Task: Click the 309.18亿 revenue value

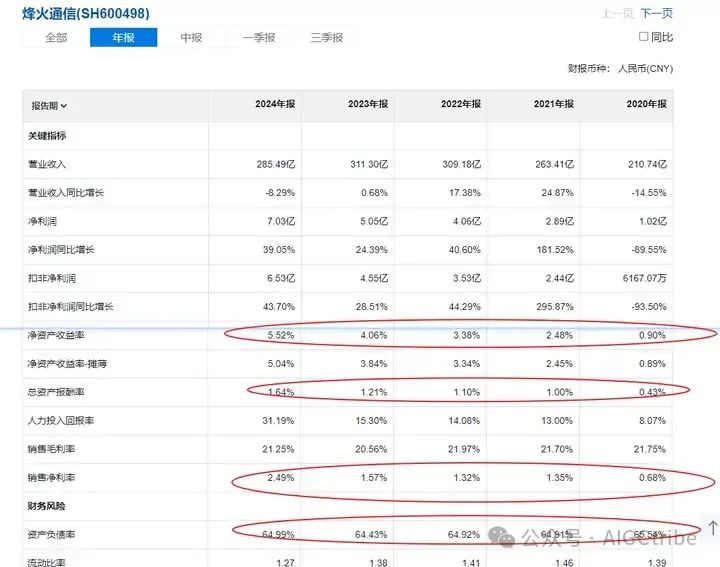Action: [461, 164]
